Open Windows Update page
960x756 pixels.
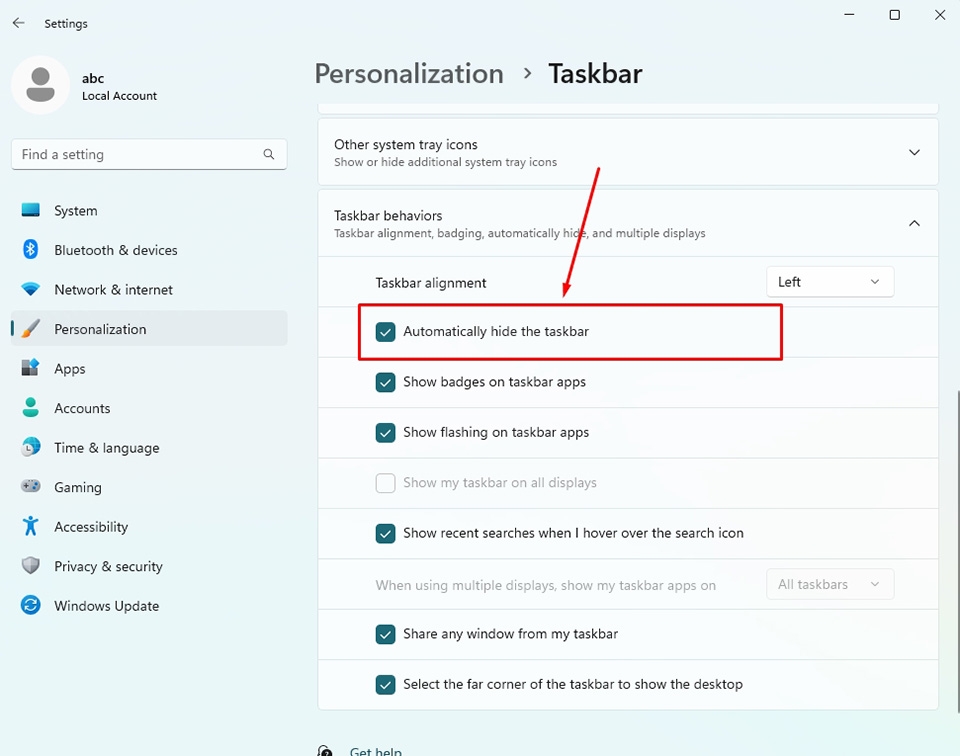click(x=149, y=605)
